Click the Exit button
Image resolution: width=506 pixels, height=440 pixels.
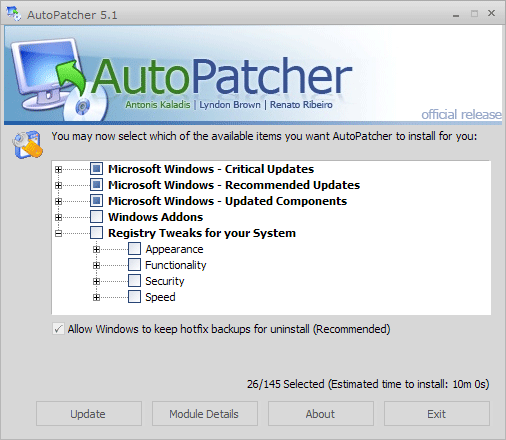[x=437, y=414]
